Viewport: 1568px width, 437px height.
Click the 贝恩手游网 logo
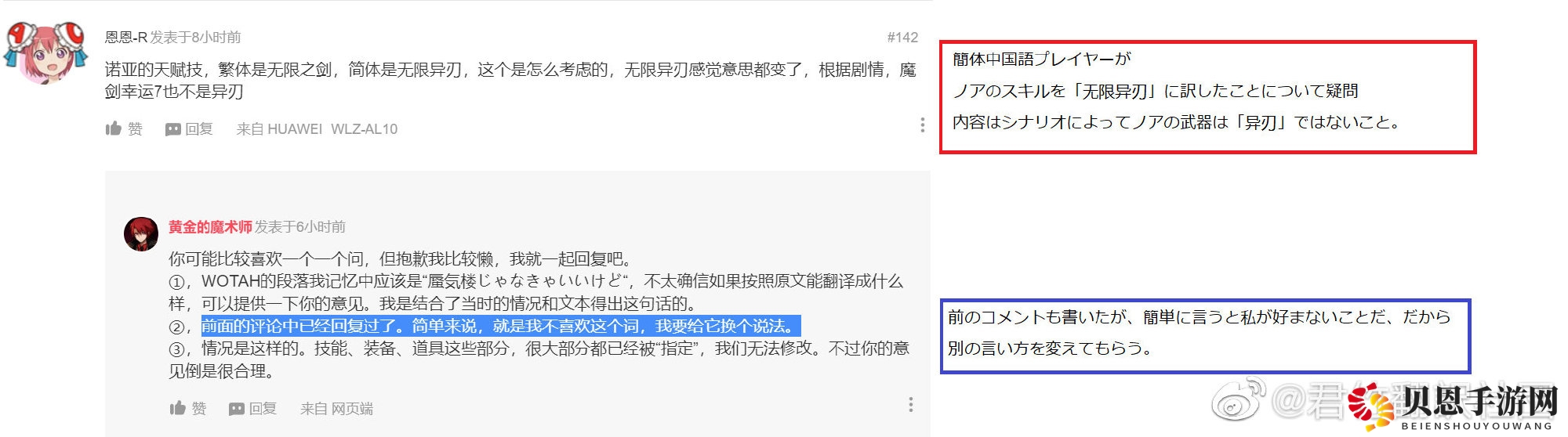pos(1454,407)
